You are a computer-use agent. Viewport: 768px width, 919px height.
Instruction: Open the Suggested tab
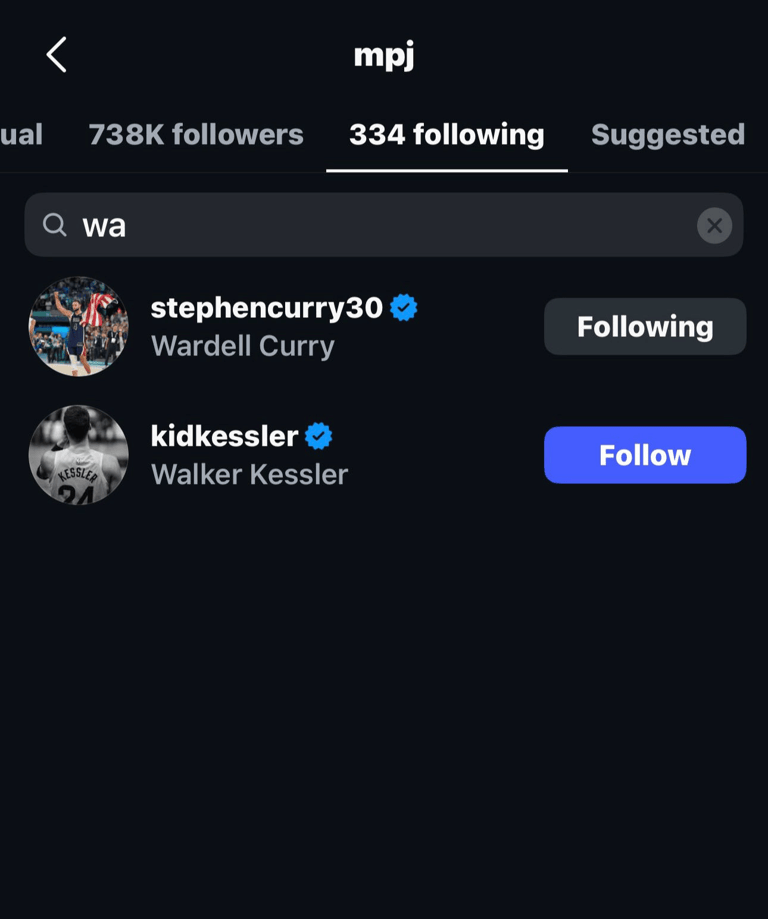point(668,135)
